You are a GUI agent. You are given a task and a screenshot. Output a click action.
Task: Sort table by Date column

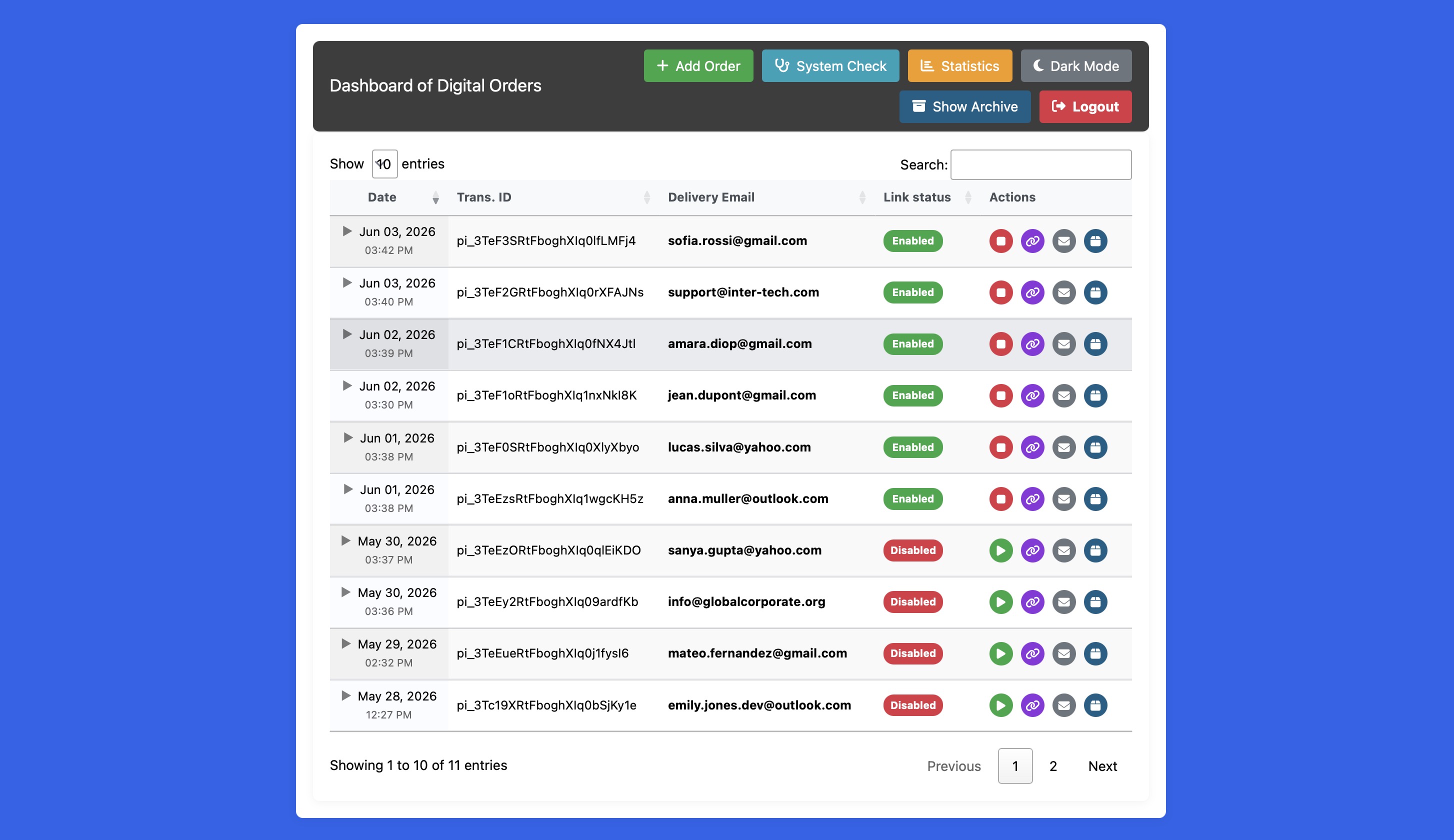tap(388, 197)
